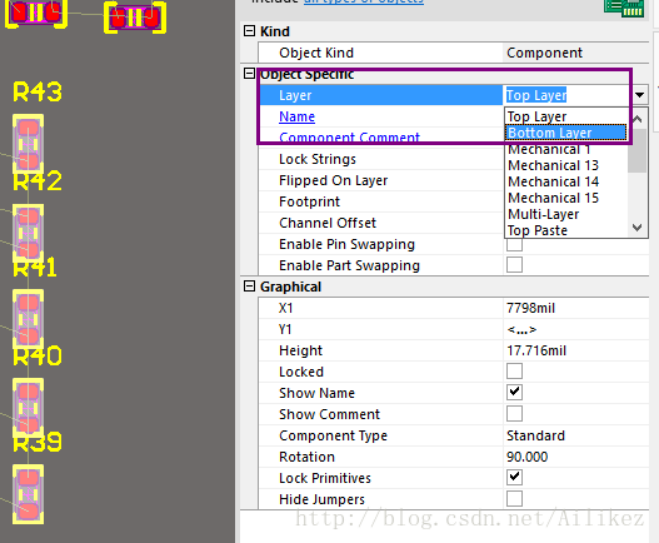Image resolution: width=659 pixels, height=543 pixels.
Task: Pick Mechanical 13 from layer list
Action: (x=553, y=165)
